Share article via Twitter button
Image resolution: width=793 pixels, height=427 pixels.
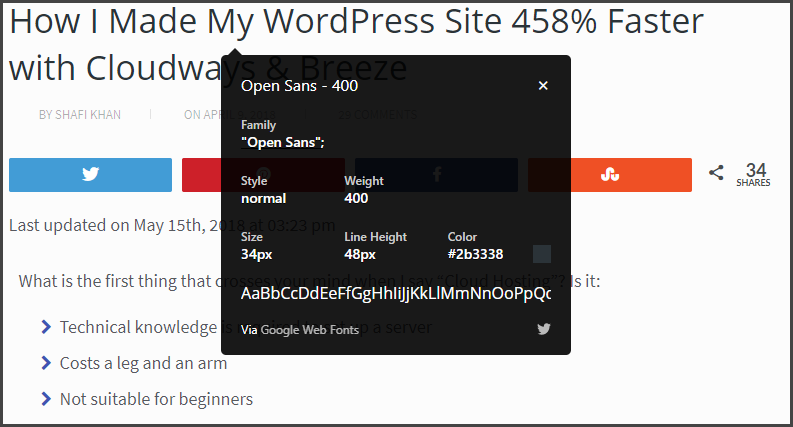pos(91,175)
